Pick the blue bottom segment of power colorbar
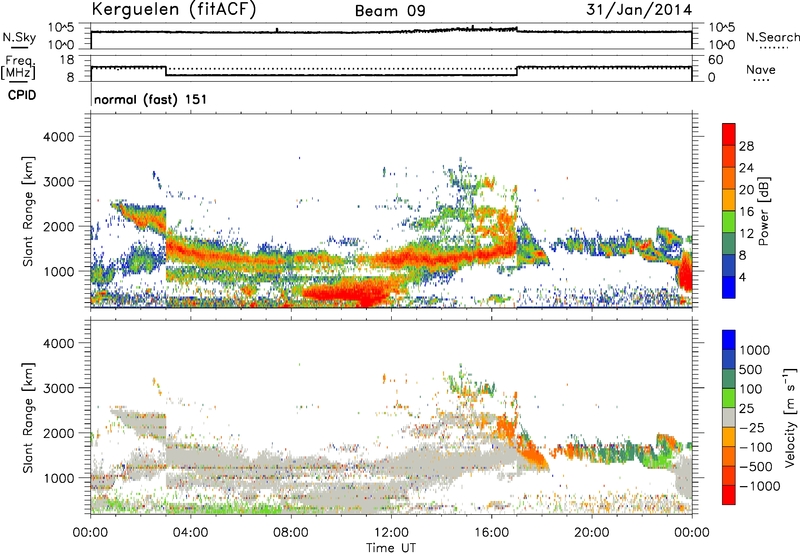The height and width of the screenshot is (554, 800). tap(729, 287)
